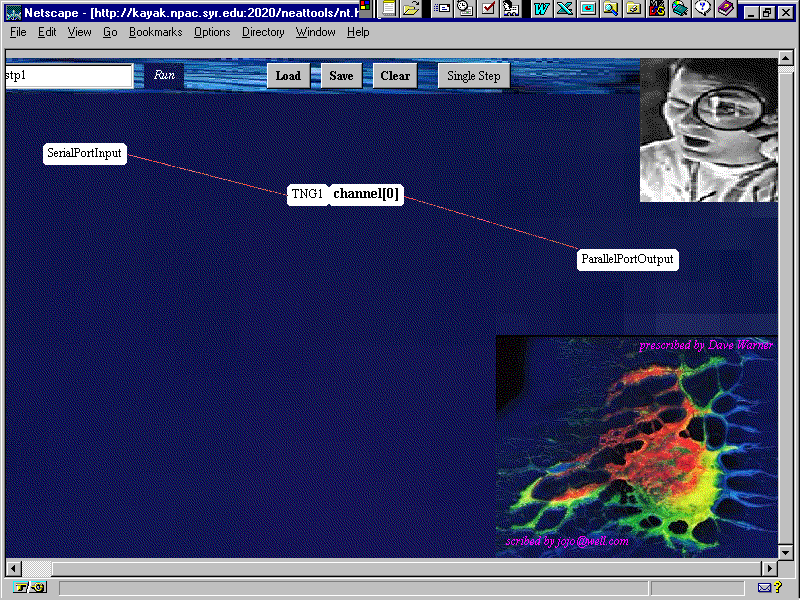800x600 pixels.
Task: Open the File menu
Action: pos(18,32)
